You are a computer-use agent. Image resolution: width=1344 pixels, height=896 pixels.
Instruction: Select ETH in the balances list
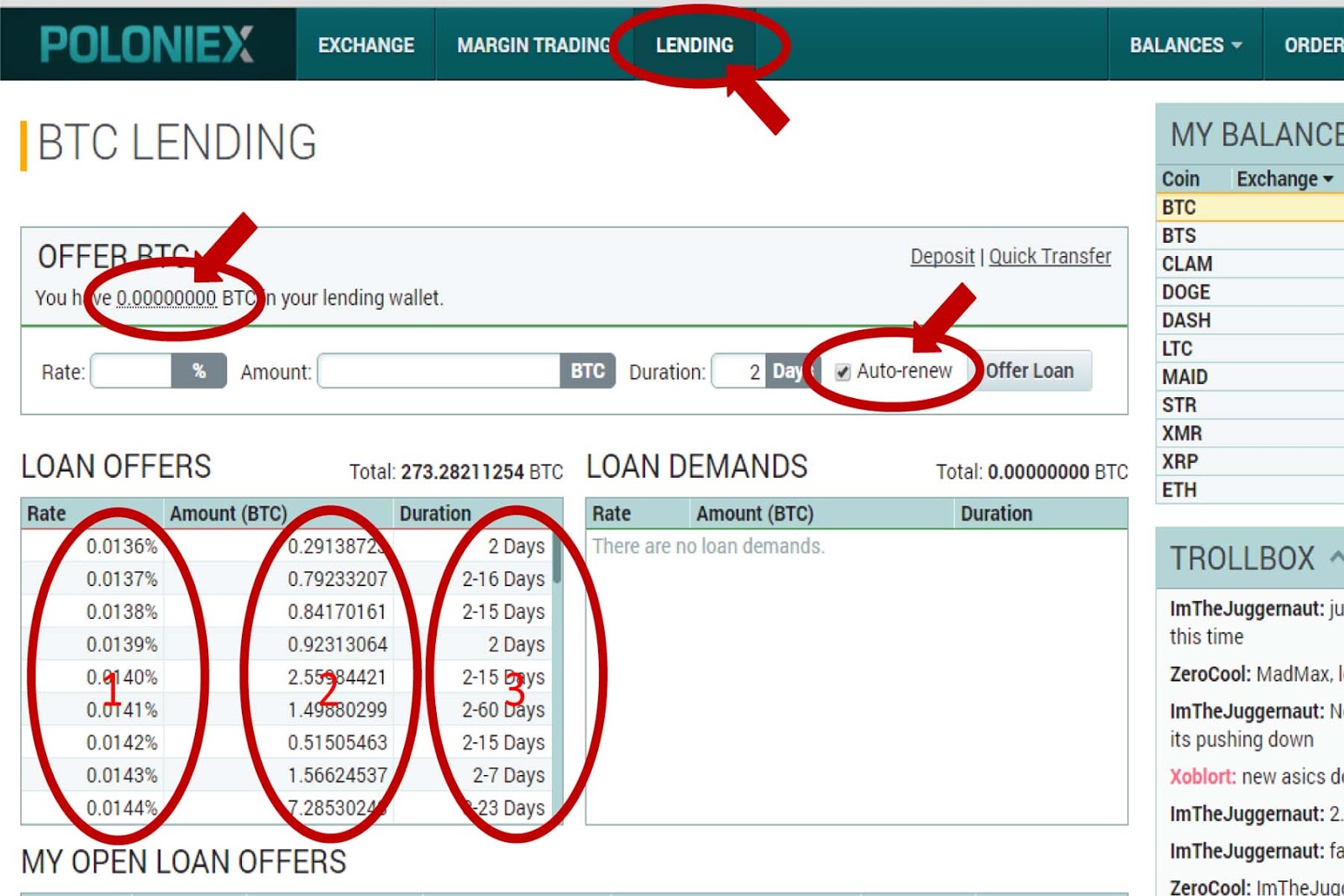[x=1250, y=490]
